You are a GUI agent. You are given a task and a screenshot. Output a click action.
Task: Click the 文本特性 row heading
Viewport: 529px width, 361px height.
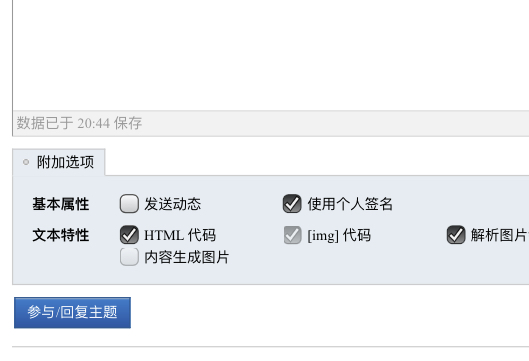click(61, 235)
